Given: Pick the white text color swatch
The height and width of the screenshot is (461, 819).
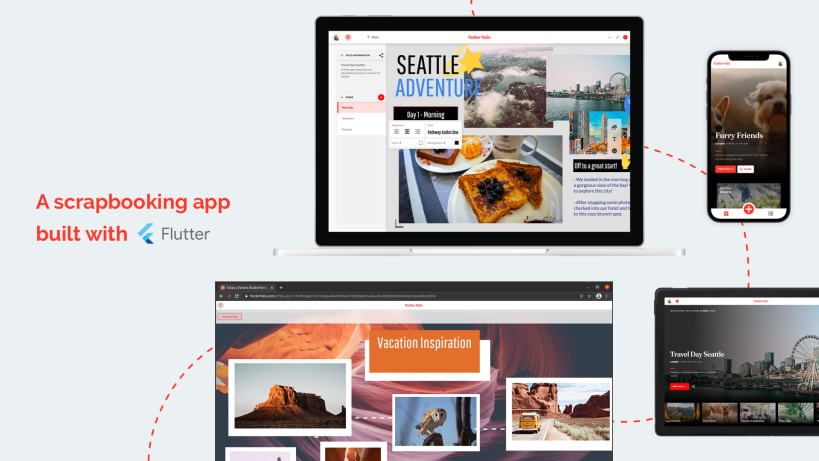Looking at the screenshot, I should pyautogui.click(x=420, y=143).
